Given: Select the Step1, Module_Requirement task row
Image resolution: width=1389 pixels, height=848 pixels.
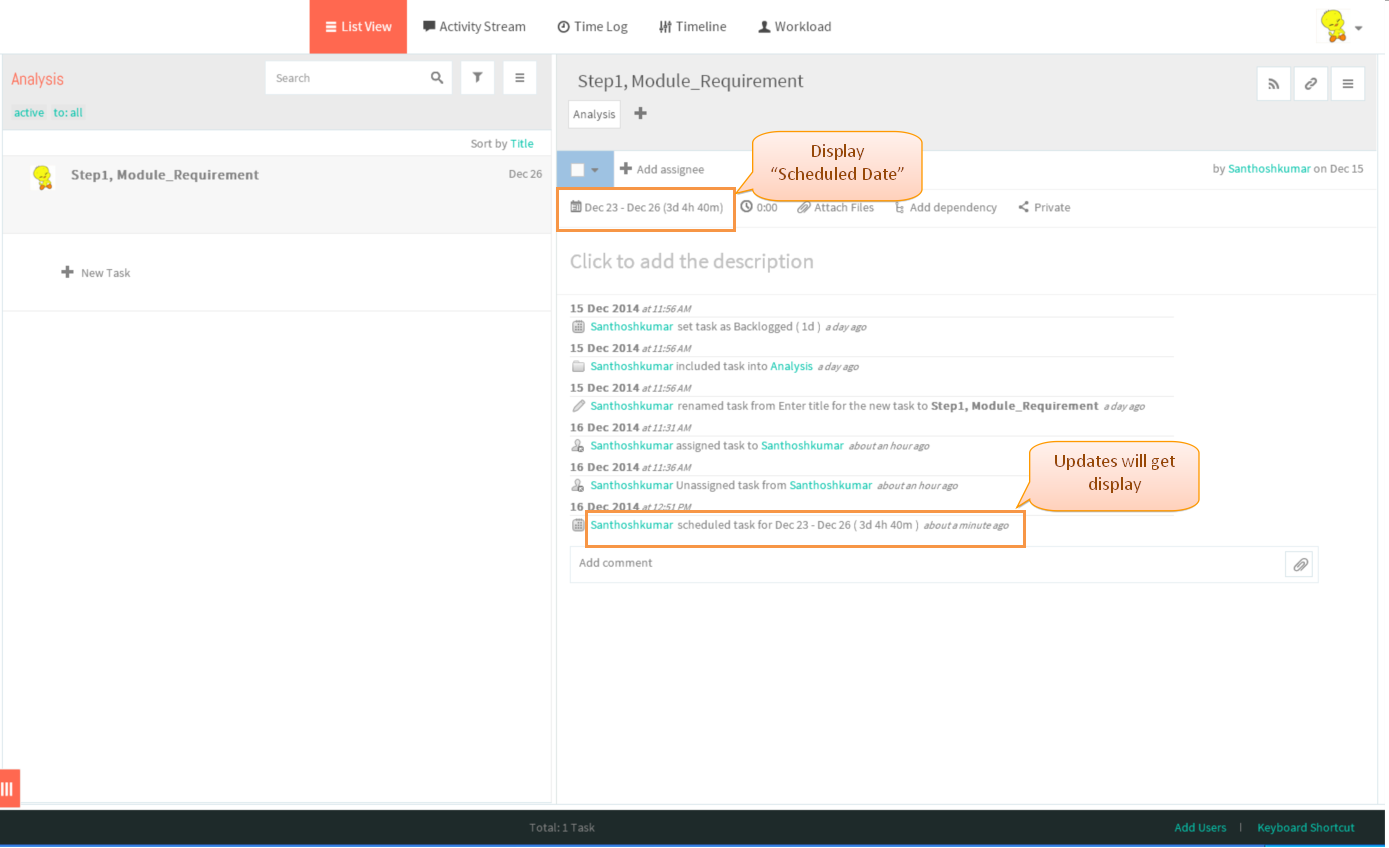Looking at the screenshot, I should click(277, 195).
